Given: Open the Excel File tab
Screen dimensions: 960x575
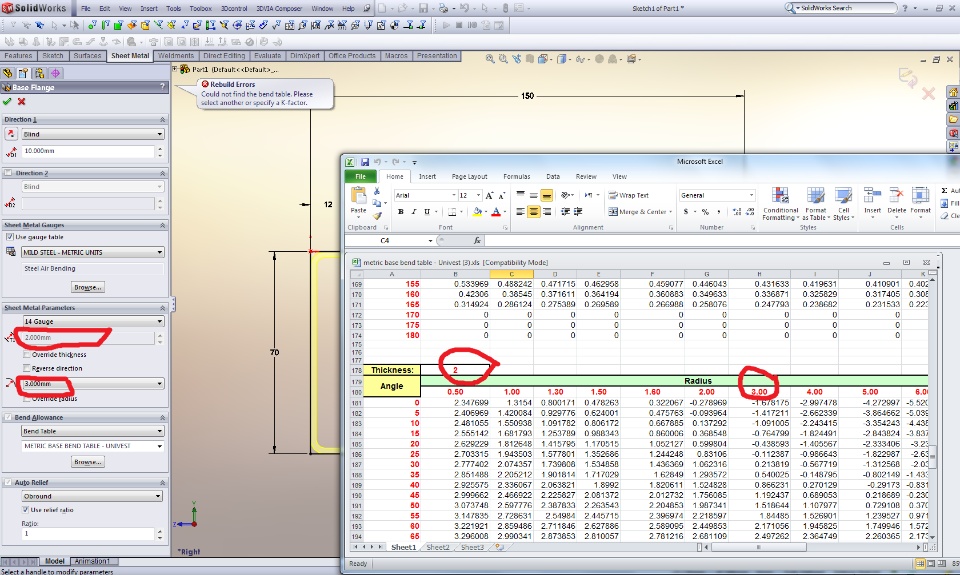Looking at the screenshot, I should coord(361,176).
